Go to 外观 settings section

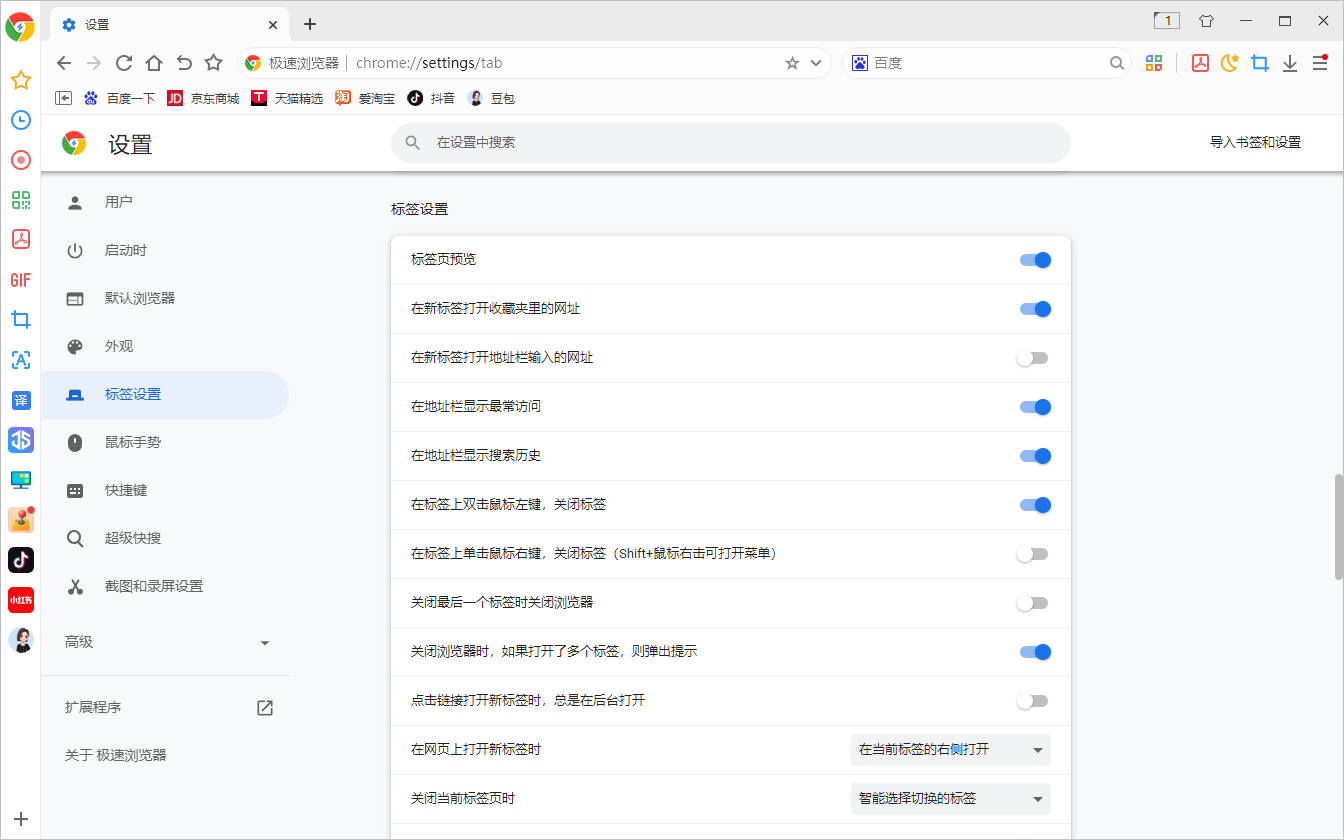click(119, 346)
